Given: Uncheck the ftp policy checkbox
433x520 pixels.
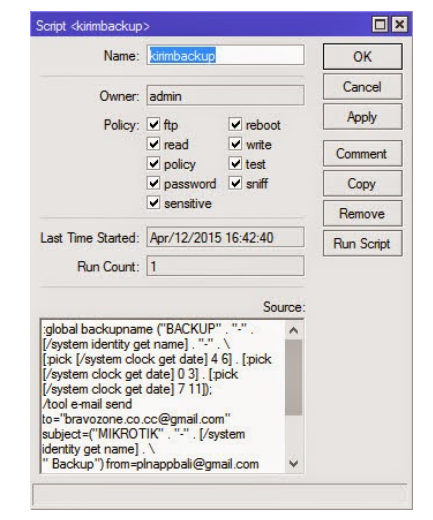Looking at the screenshot, I should point(154,125).
